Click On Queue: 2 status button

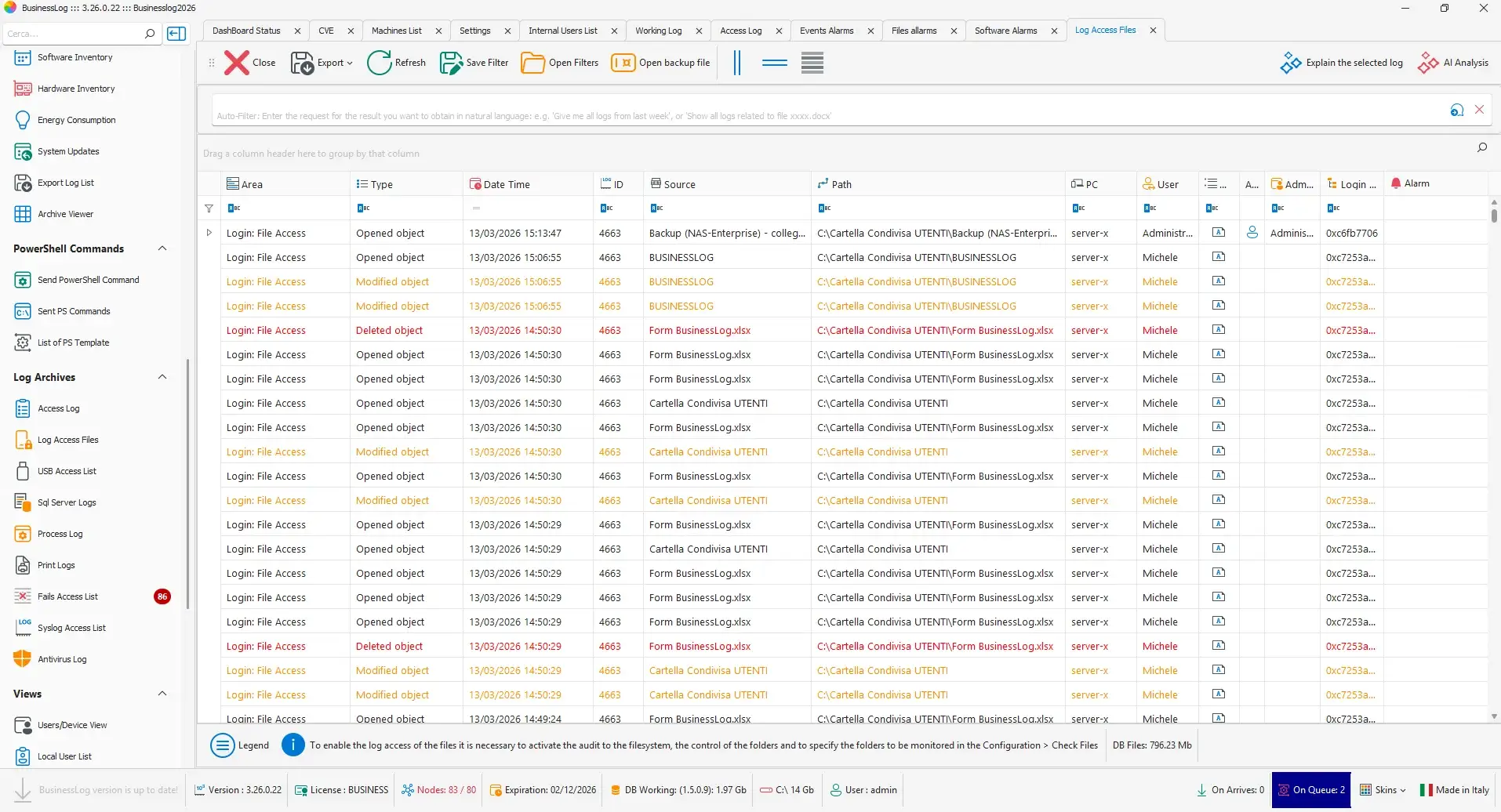tap(1311, 790)
